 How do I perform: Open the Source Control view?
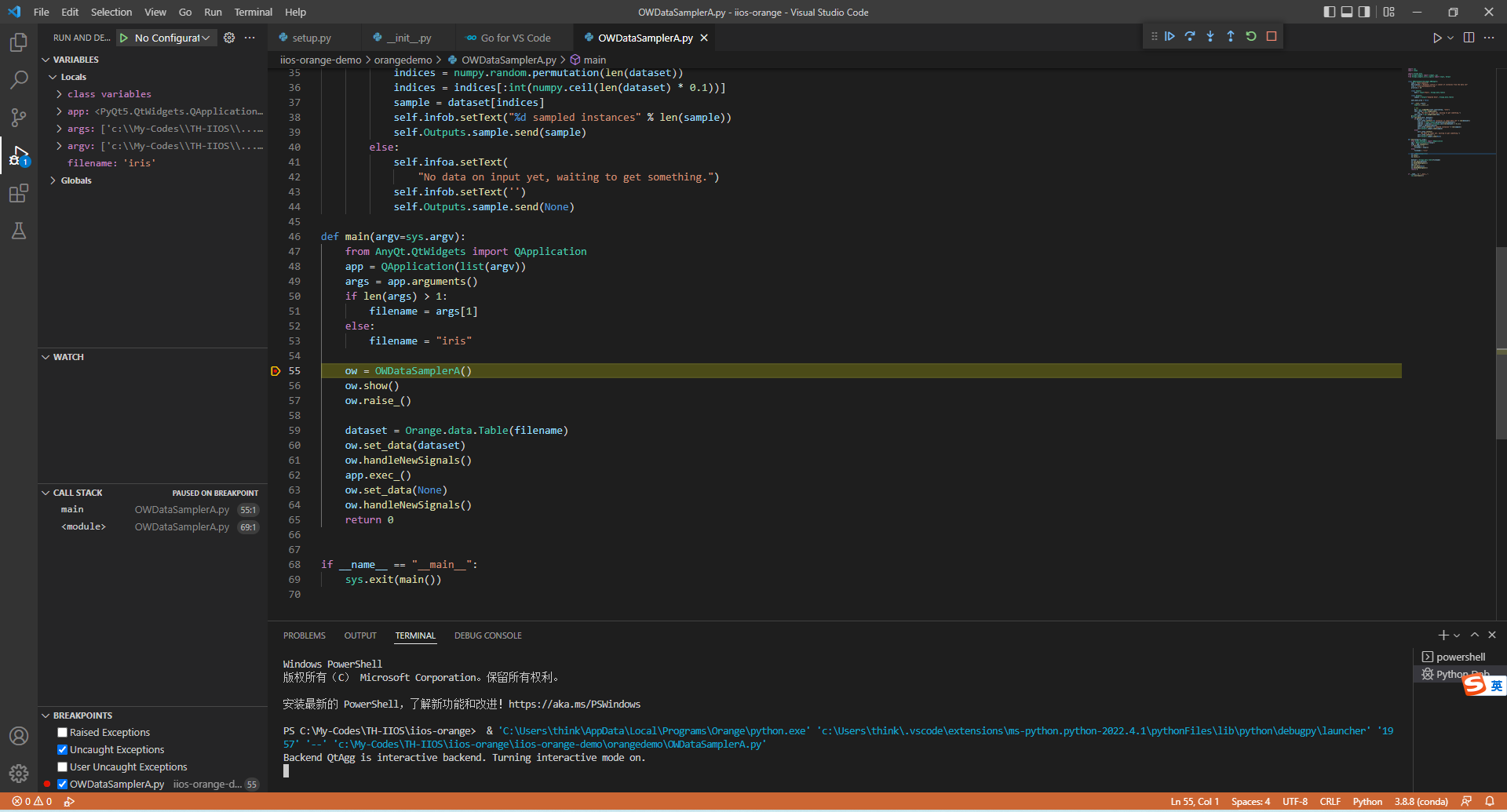pyautogui.click(x=19, y=118)
